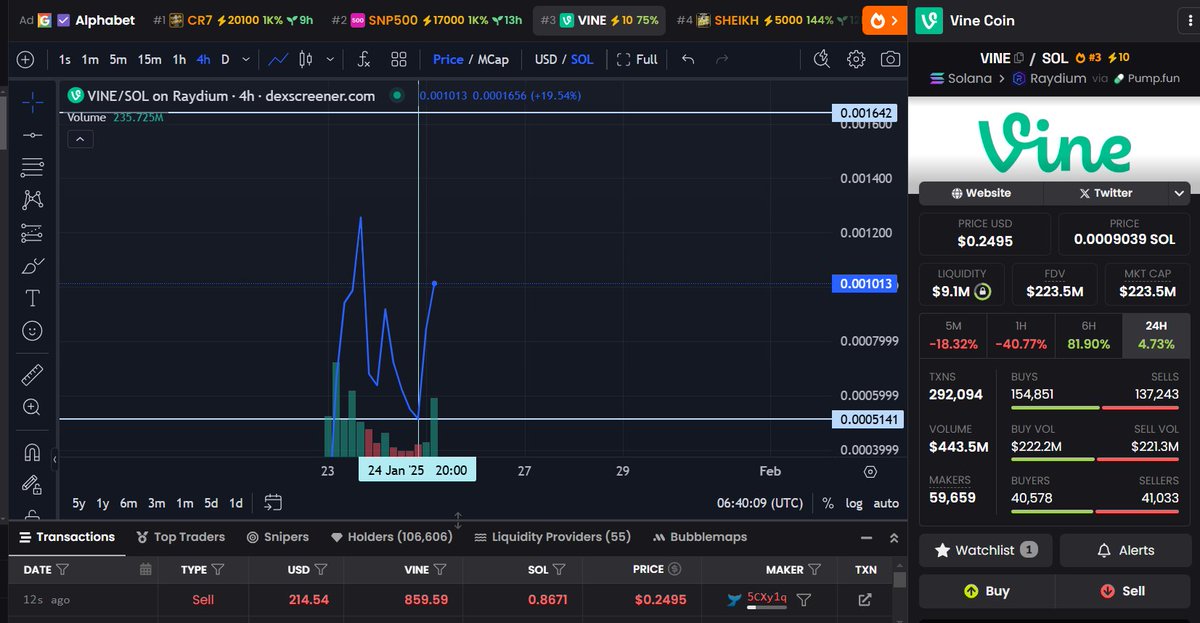This screenshot has height=623, width=1200.
Task: Expand the chart type dropdown
Action: pos(329,59)
